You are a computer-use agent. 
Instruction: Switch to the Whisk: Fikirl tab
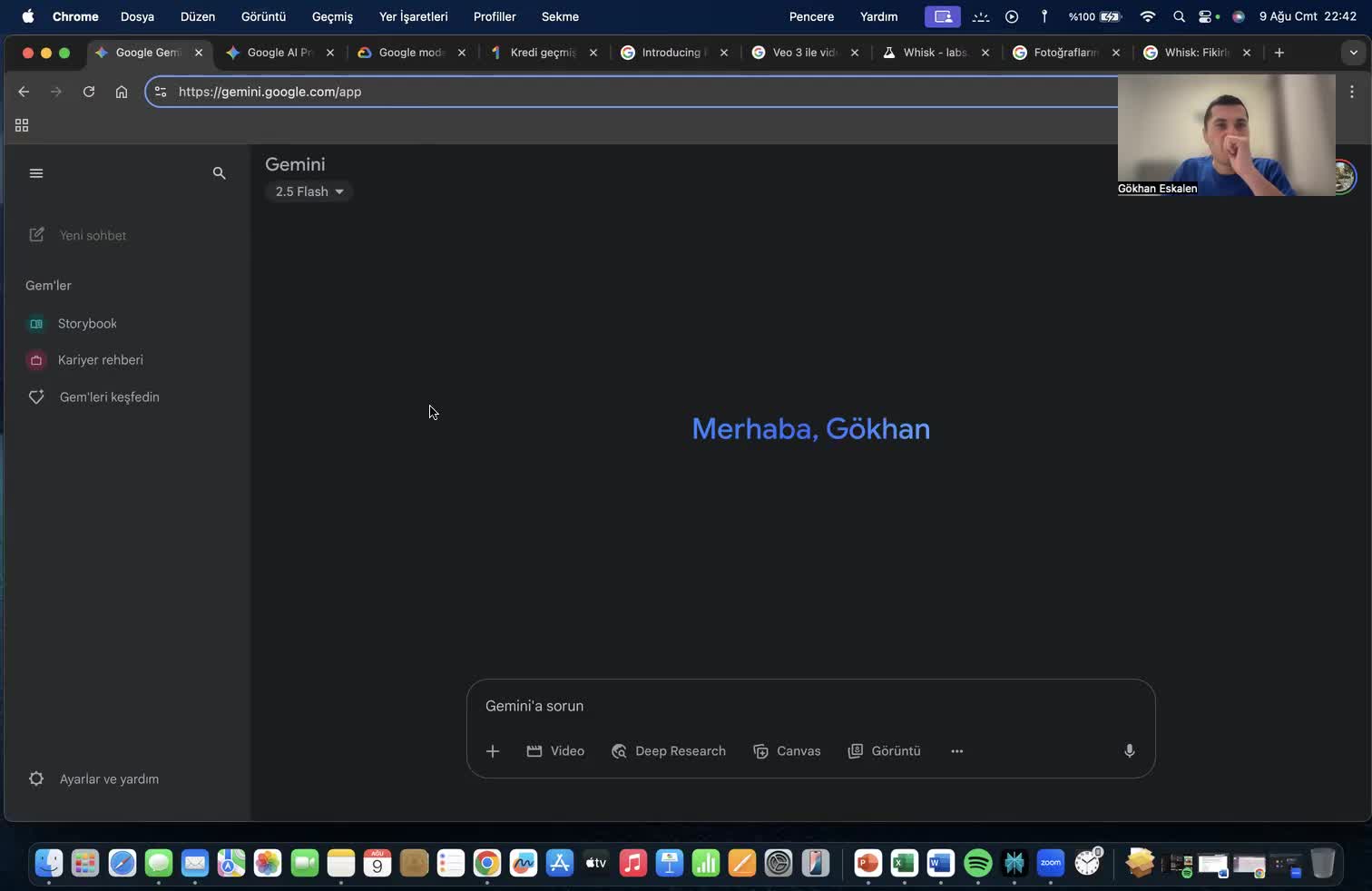click(1196, 53)
